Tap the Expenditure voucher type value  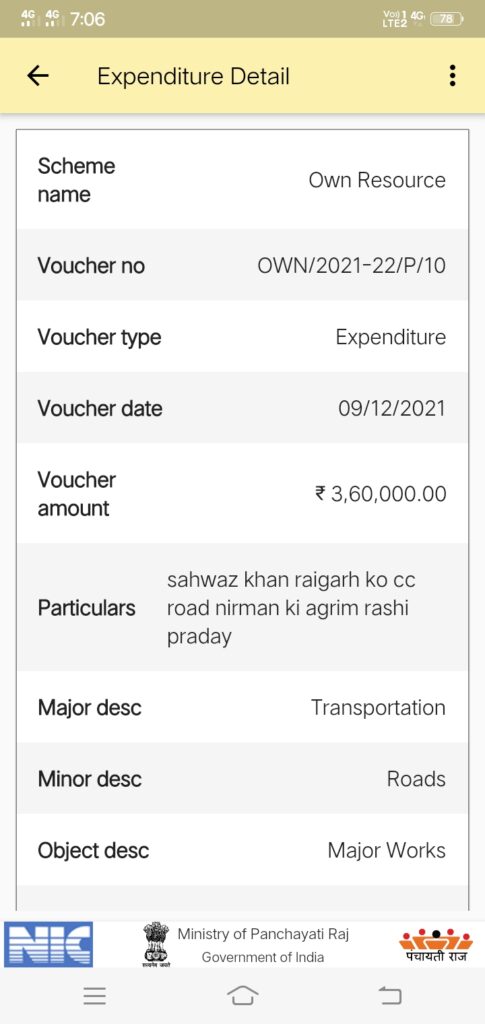coord(391,337)
